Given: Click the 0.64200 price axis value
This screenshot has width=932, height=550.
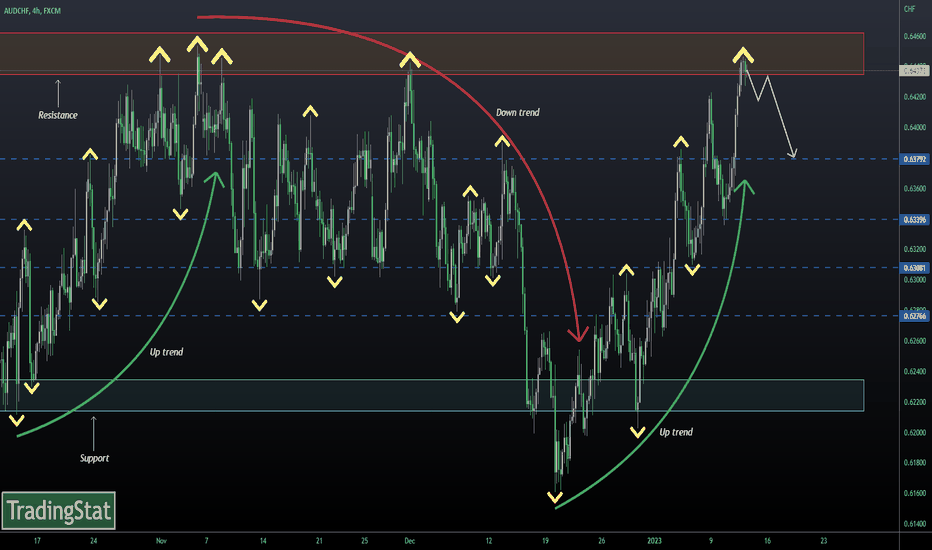Looking at the screenshot, I should coord(915,97).
